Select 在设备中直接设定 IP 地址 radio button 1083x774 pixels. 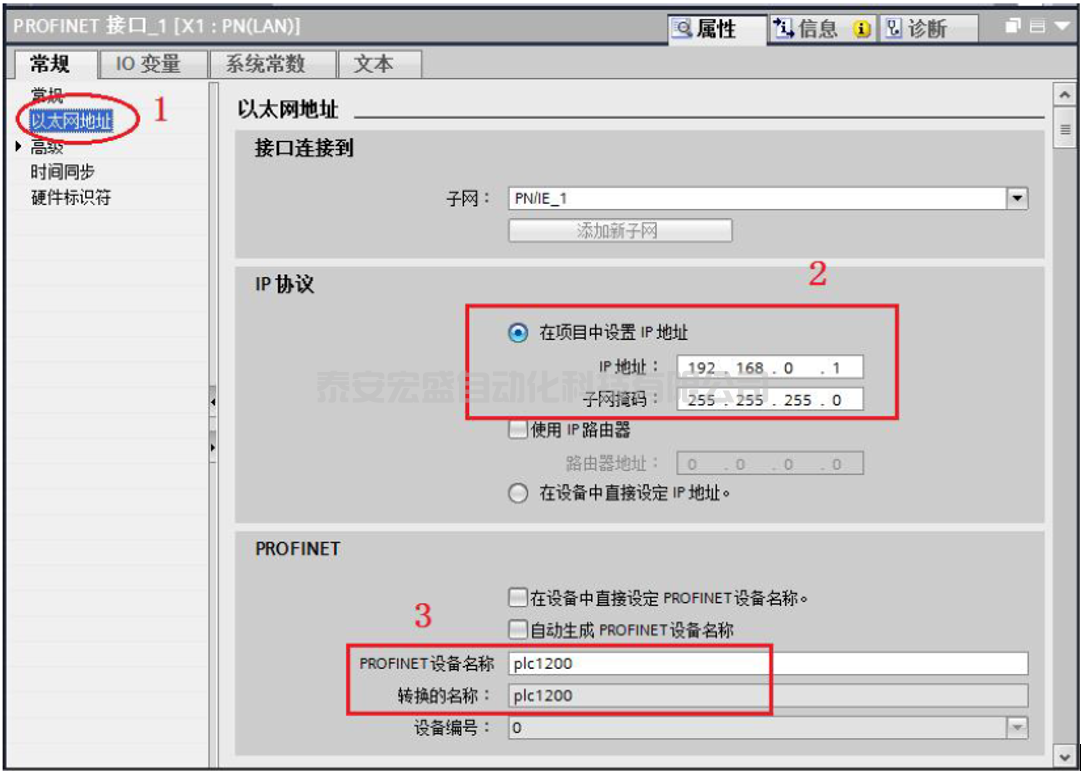click(518, 493)
